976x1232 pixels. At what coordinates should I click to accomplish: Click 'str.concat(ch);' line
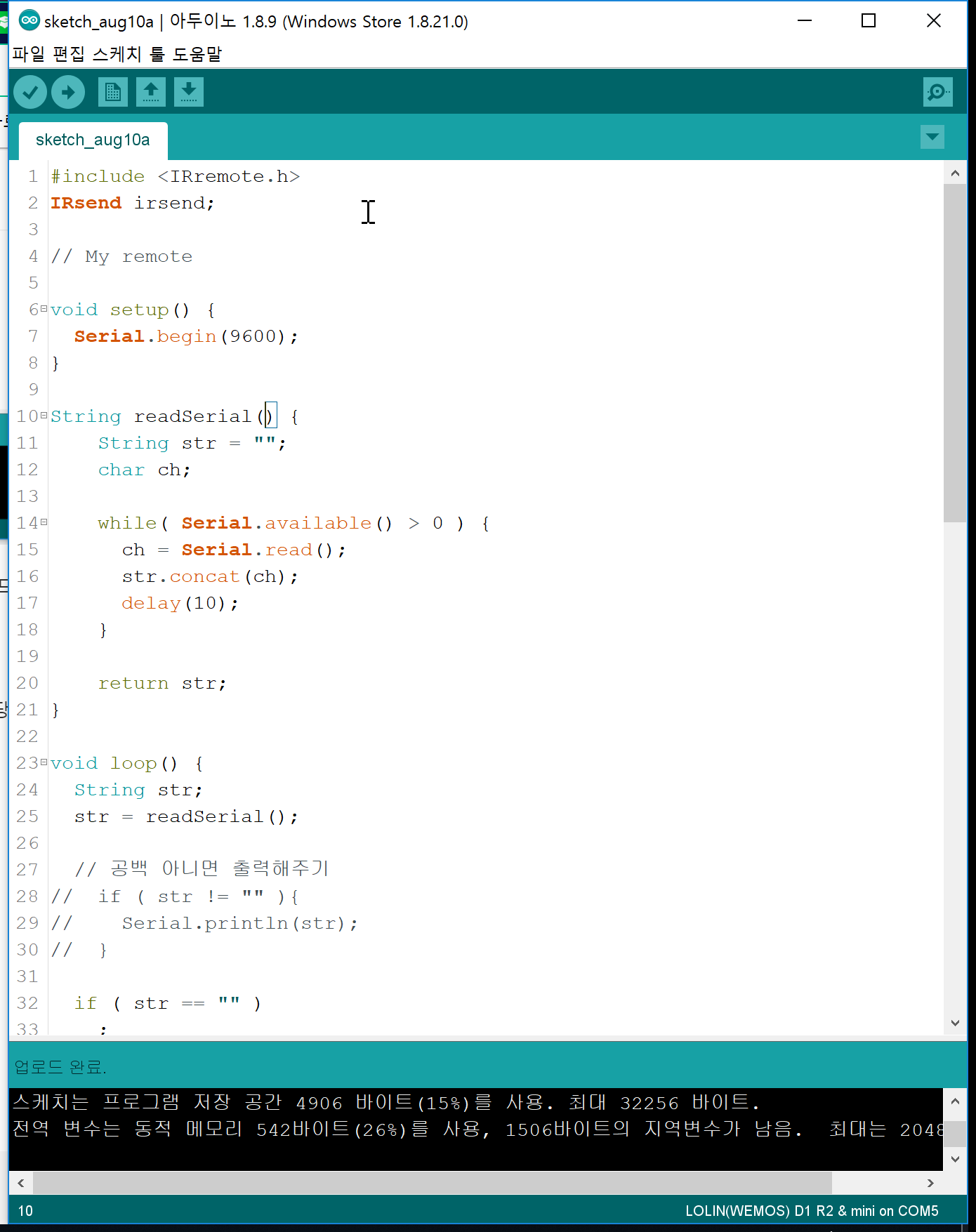tap(211, 576)
